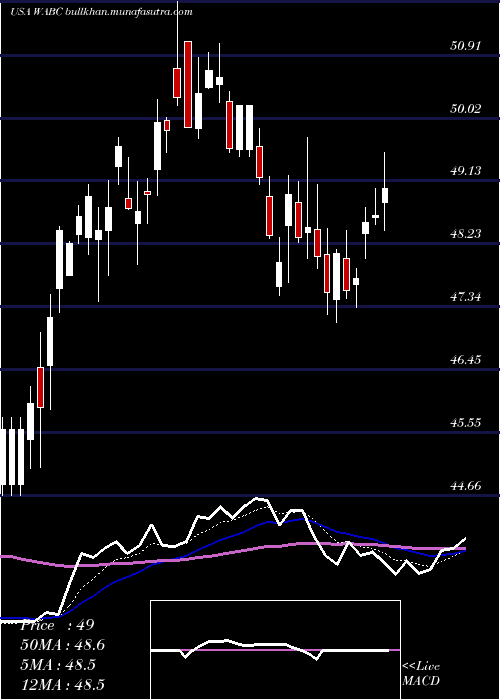Viewport: 500px width, 700px height.
Task: Select the 50.02 price axis label
Action: tap(466, 108)
